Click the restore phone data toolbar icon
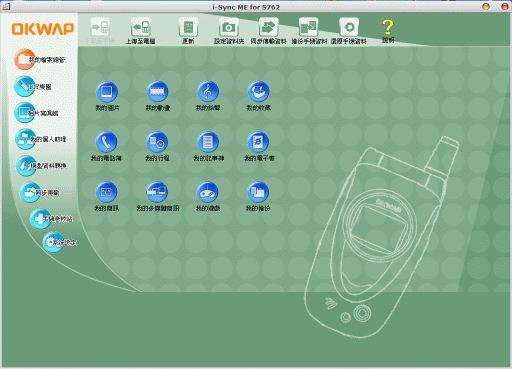 coord(349,28)
